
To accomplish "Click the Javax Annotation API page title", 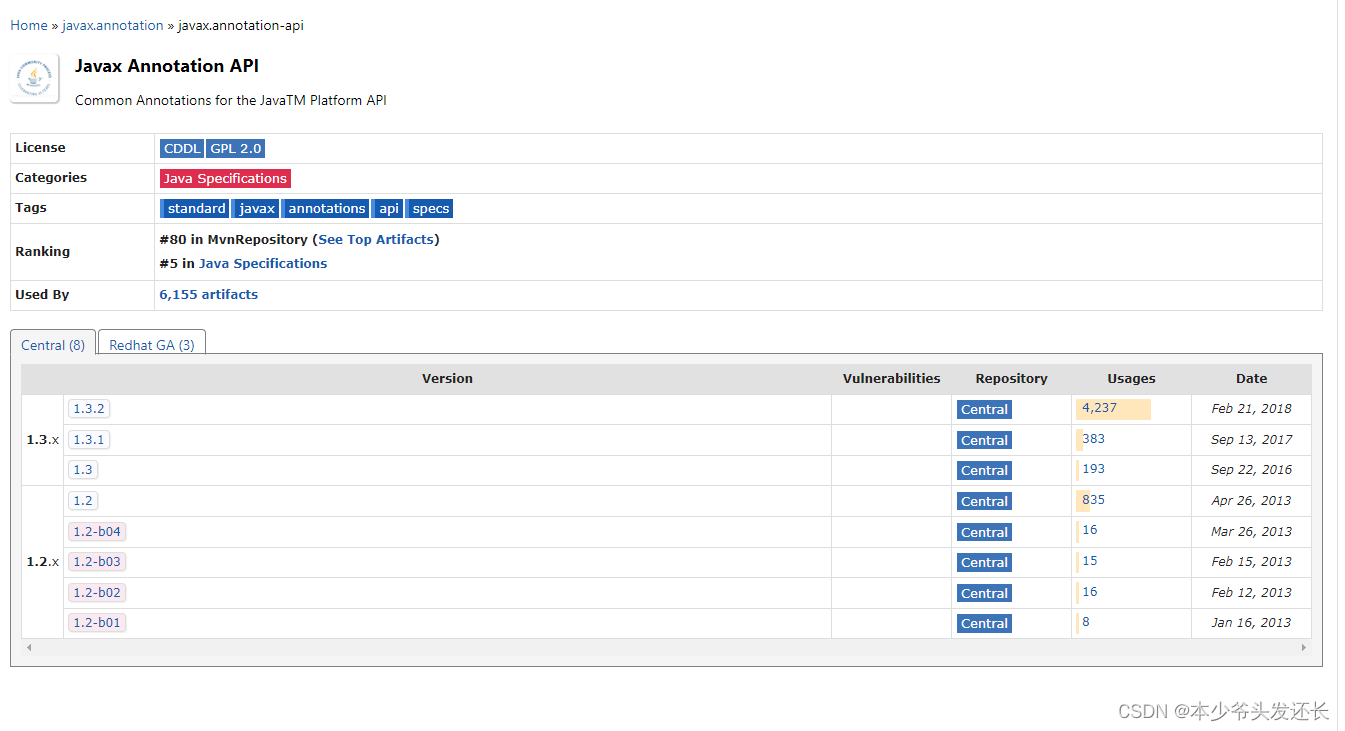I will 167,66.
